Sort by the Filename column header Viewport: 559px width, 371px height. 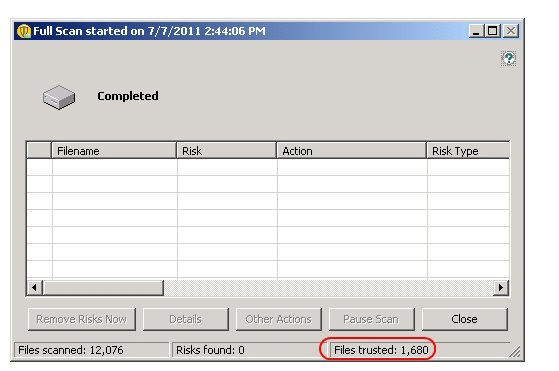pyautogui.click(x=114, y=151)
